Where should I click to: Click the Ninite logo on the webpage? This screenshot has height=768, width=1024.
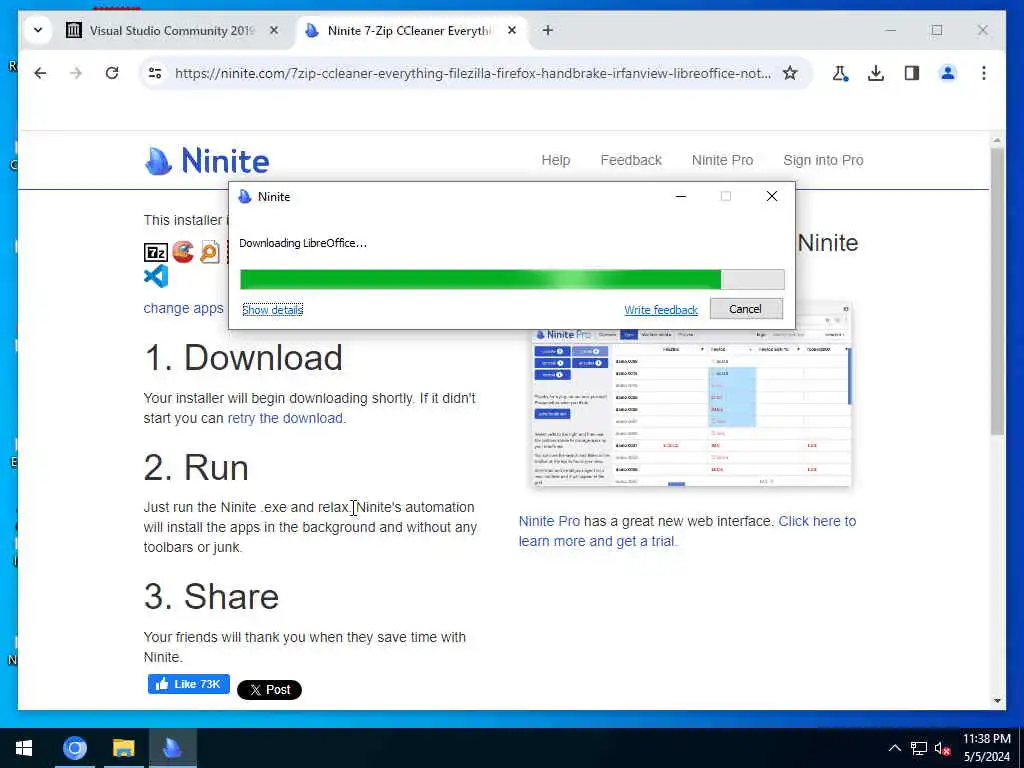click(206, 161)
